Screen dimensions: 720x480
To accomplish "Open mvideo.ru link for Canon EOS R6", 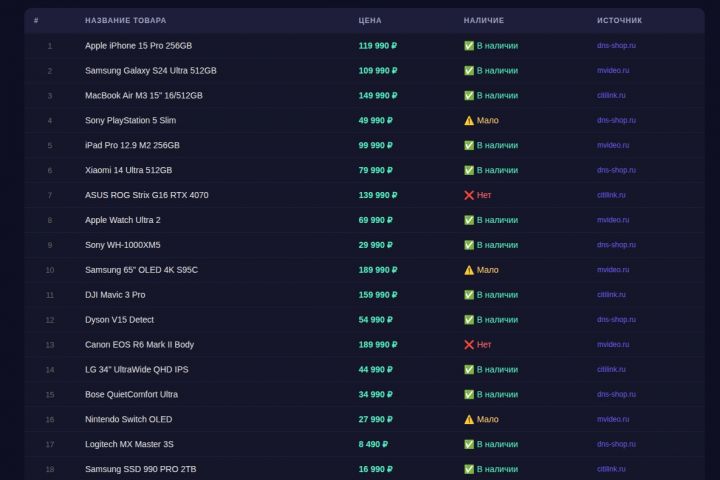I will (x=613, y=344).
